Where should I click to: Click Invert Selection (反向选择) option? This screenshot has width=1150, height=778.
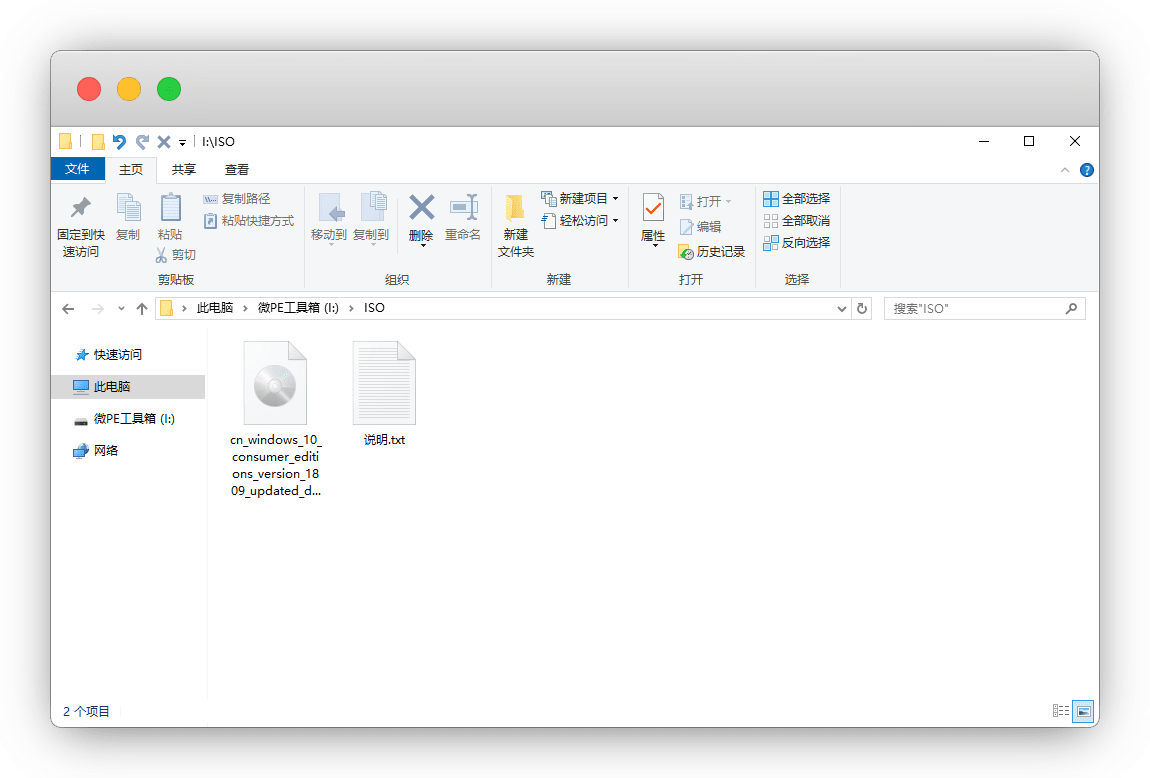[796, 243]
